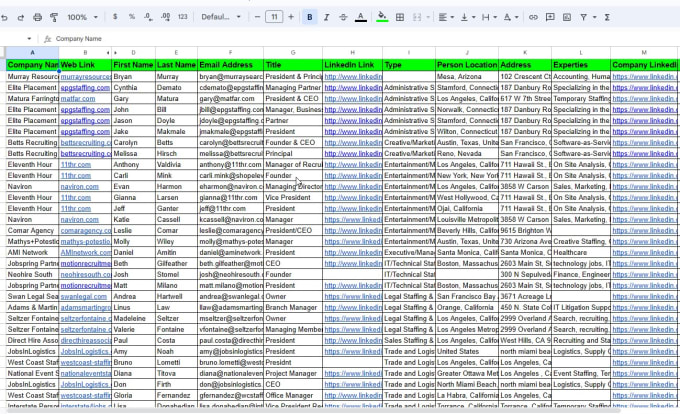This screenshot has width=680, height=414.
Task: Open the text wrapping dropdown
Action: point(489,17)
